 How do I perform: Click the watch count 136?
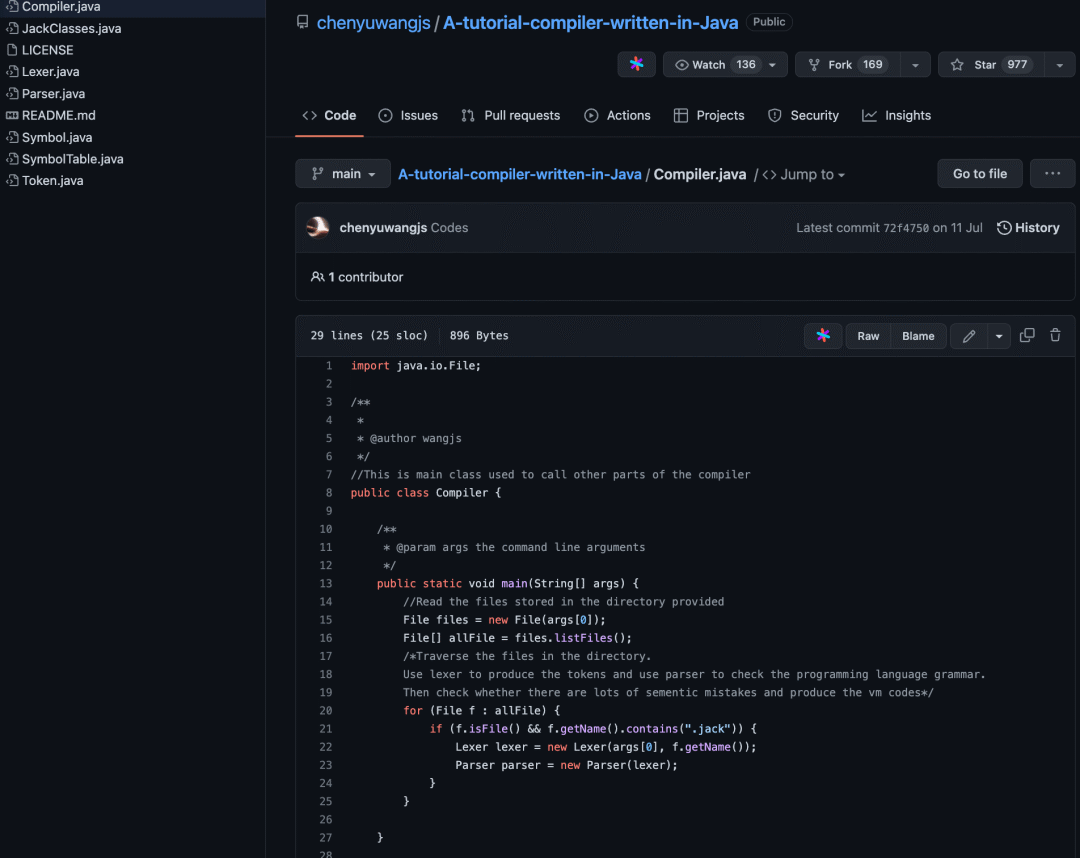tap(745, 65)
